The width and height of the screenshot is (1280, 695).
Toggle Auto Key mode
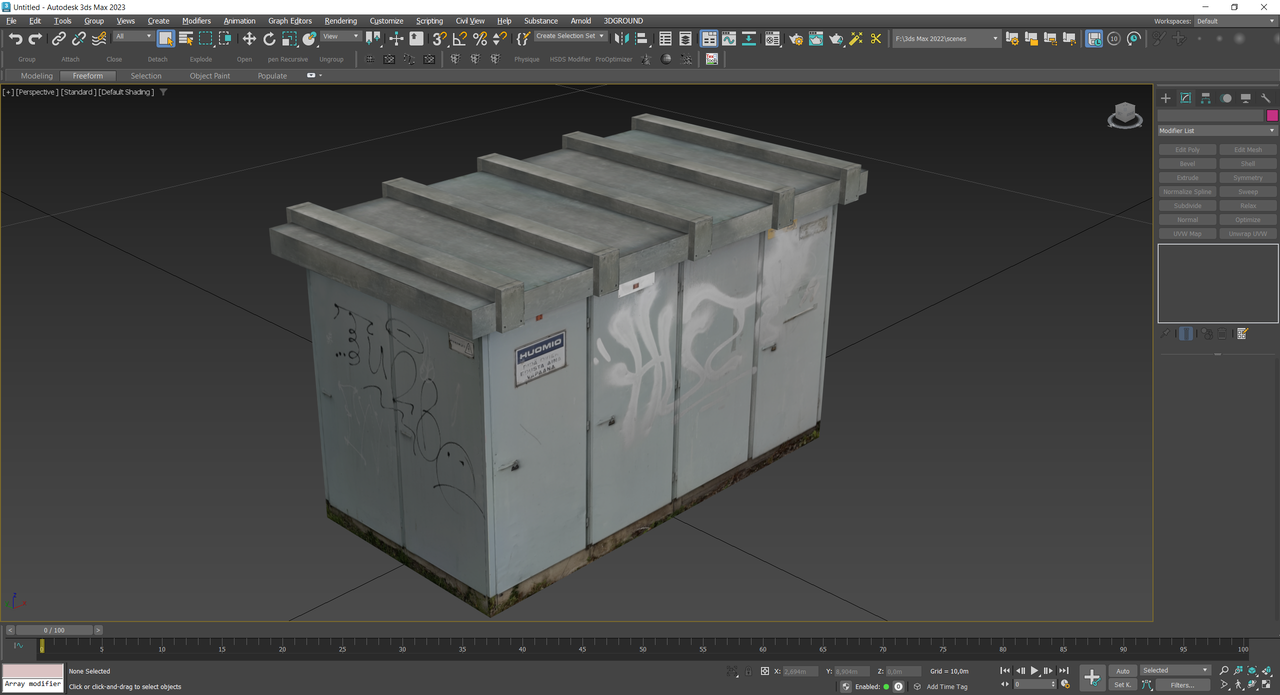click(1123, 671)
